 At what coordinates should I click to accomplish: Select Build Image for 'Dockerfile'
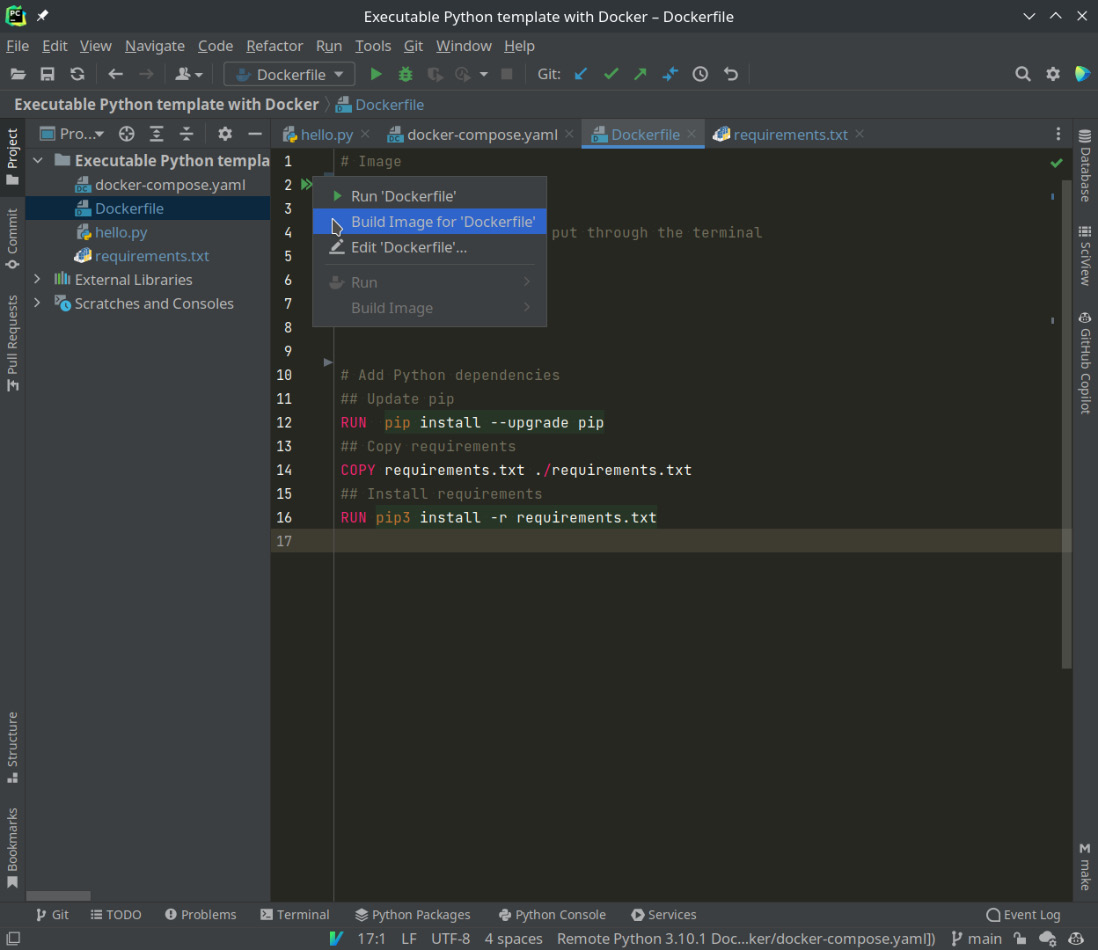tap(429, 222)
